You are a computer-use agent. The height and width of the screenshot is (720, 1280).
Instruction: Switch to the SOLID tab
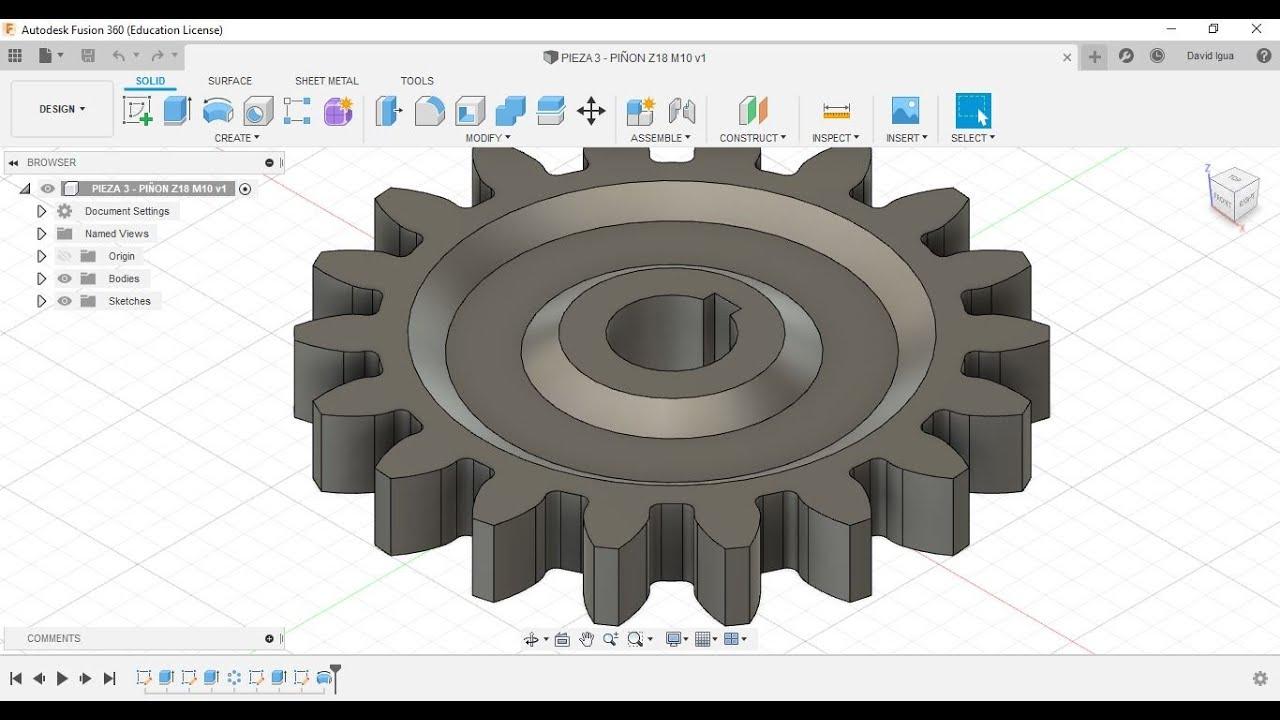[x=151, y=81]
